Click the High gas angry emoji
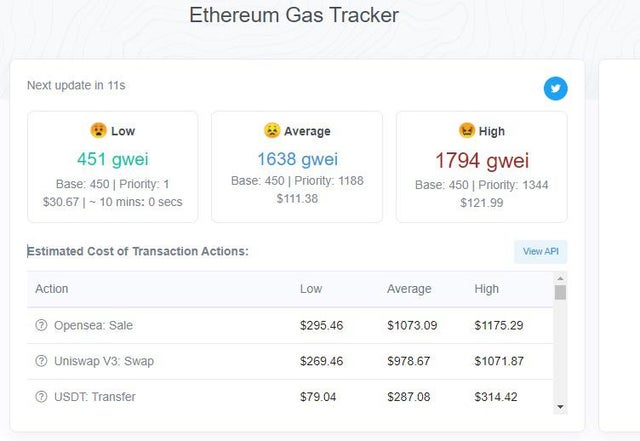 466,130
